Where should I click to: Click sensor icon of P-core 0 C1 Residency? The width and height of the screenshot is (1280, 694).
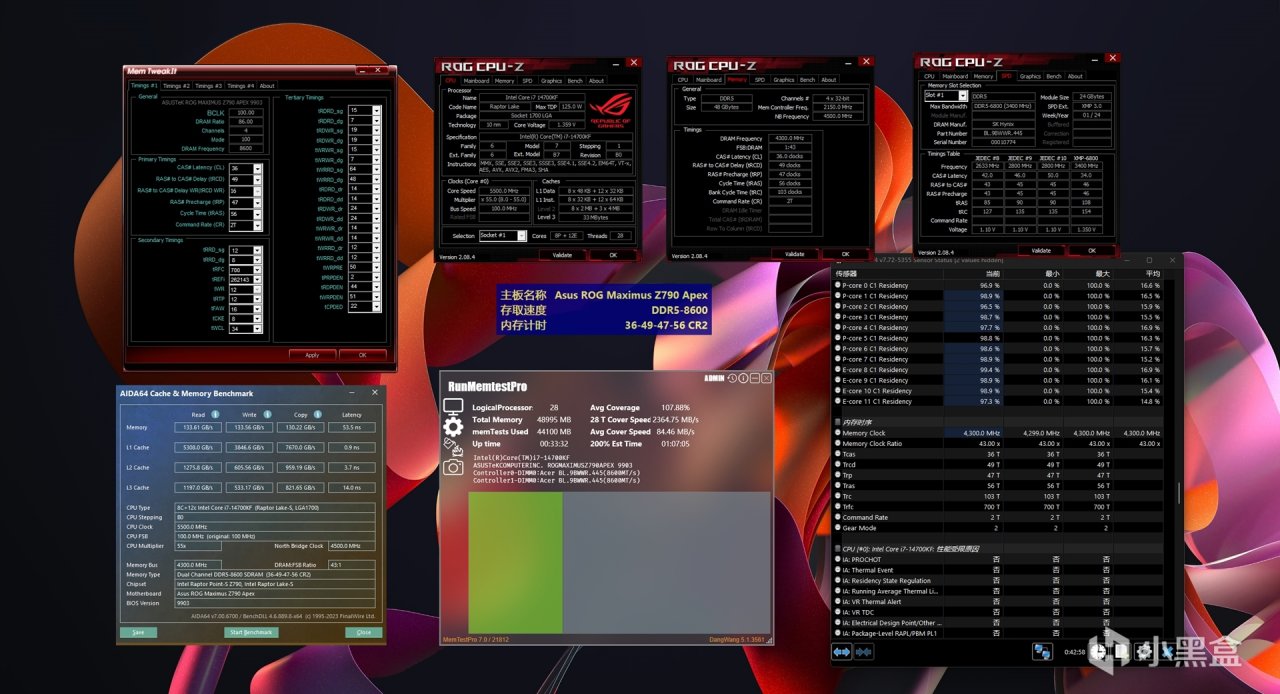pos(838,285)
